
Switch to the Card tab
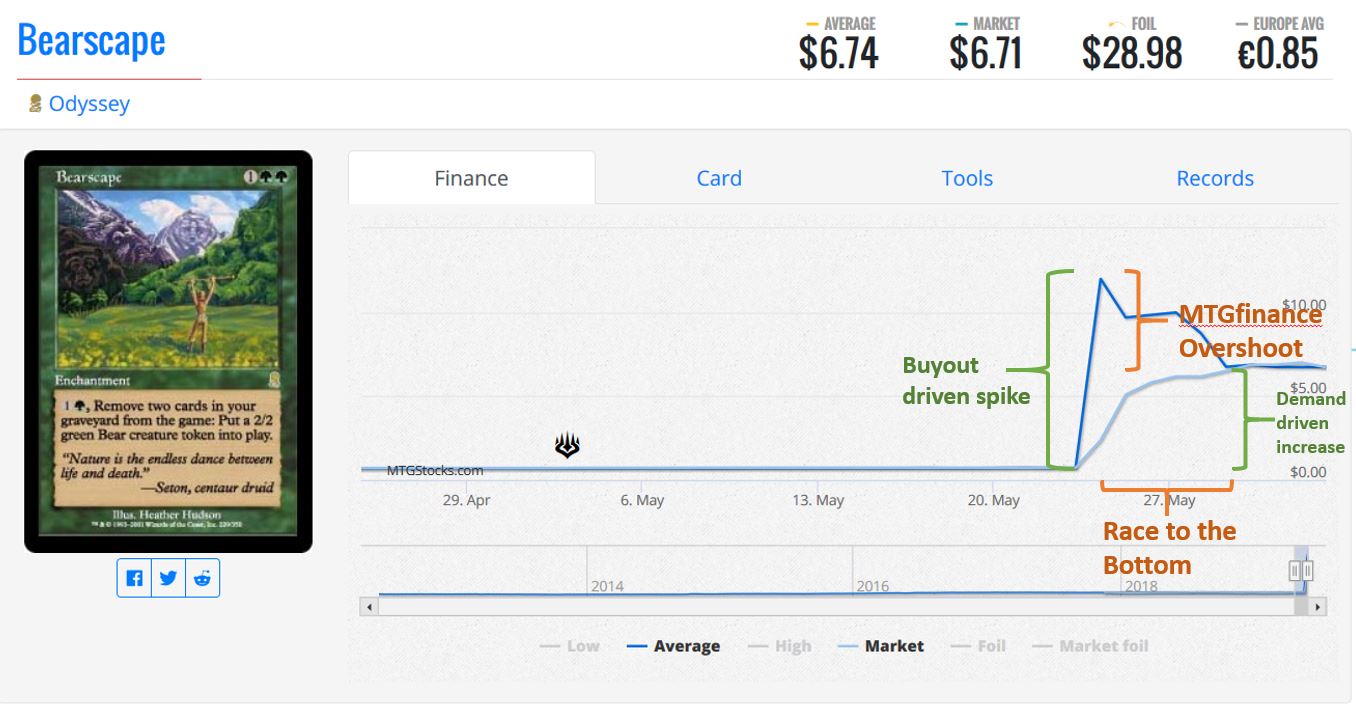point(719,178)
